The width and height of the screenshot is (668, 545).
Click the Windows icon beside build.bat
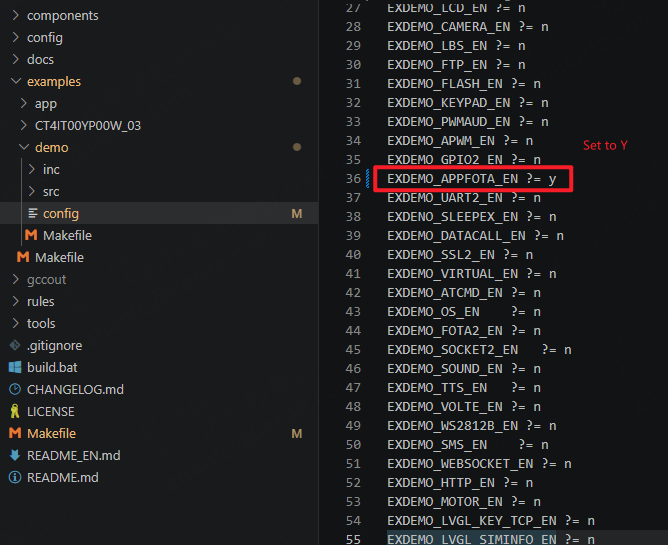pyautogui.click(x=15, y=367)
